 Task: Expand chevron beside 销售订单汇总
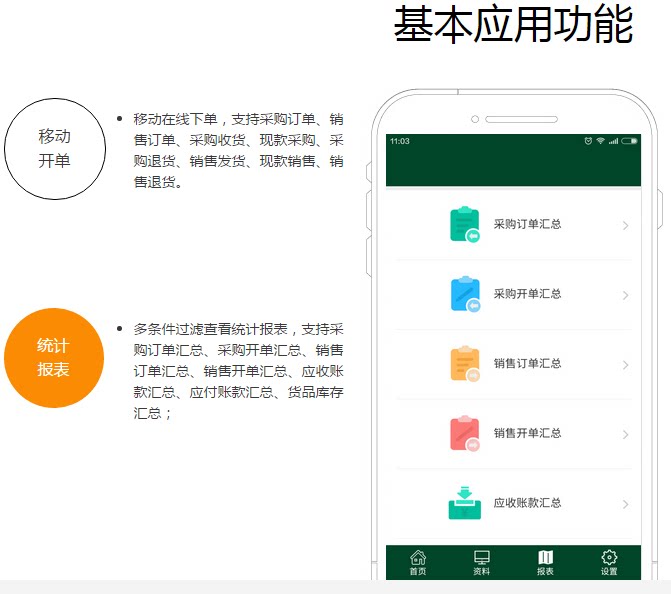click(x=626, y=365)
